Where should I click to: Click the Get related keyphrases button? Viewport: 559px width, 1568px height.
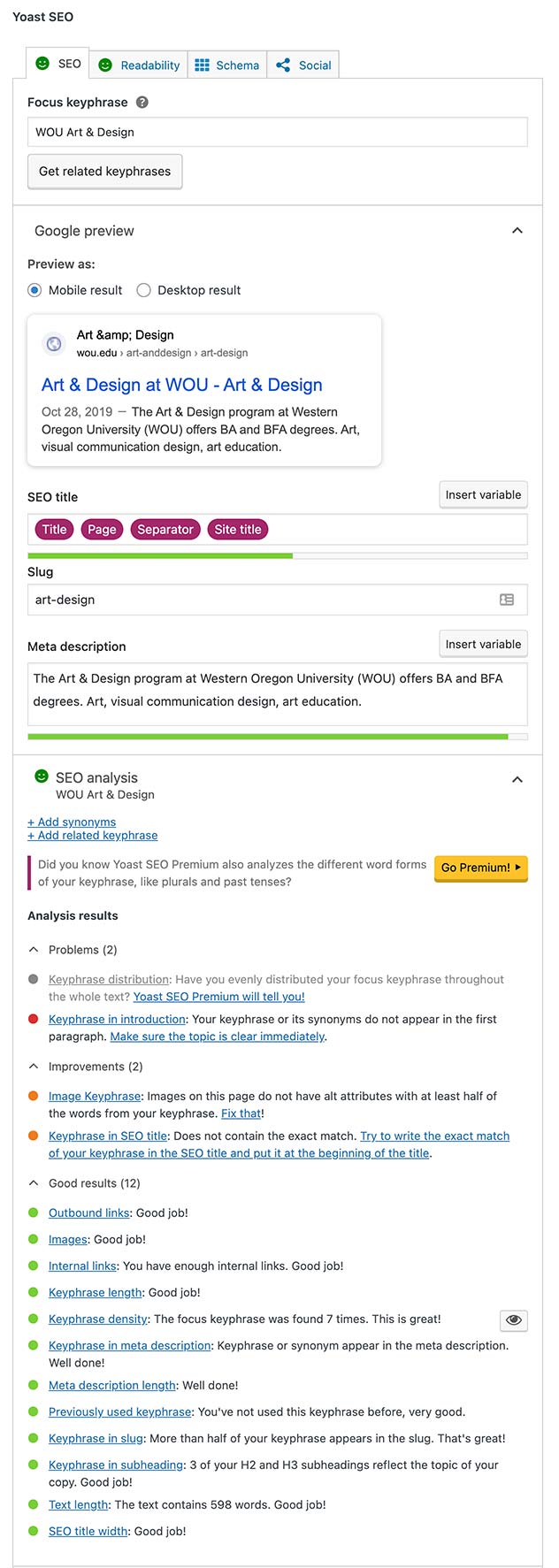[104, 172]
